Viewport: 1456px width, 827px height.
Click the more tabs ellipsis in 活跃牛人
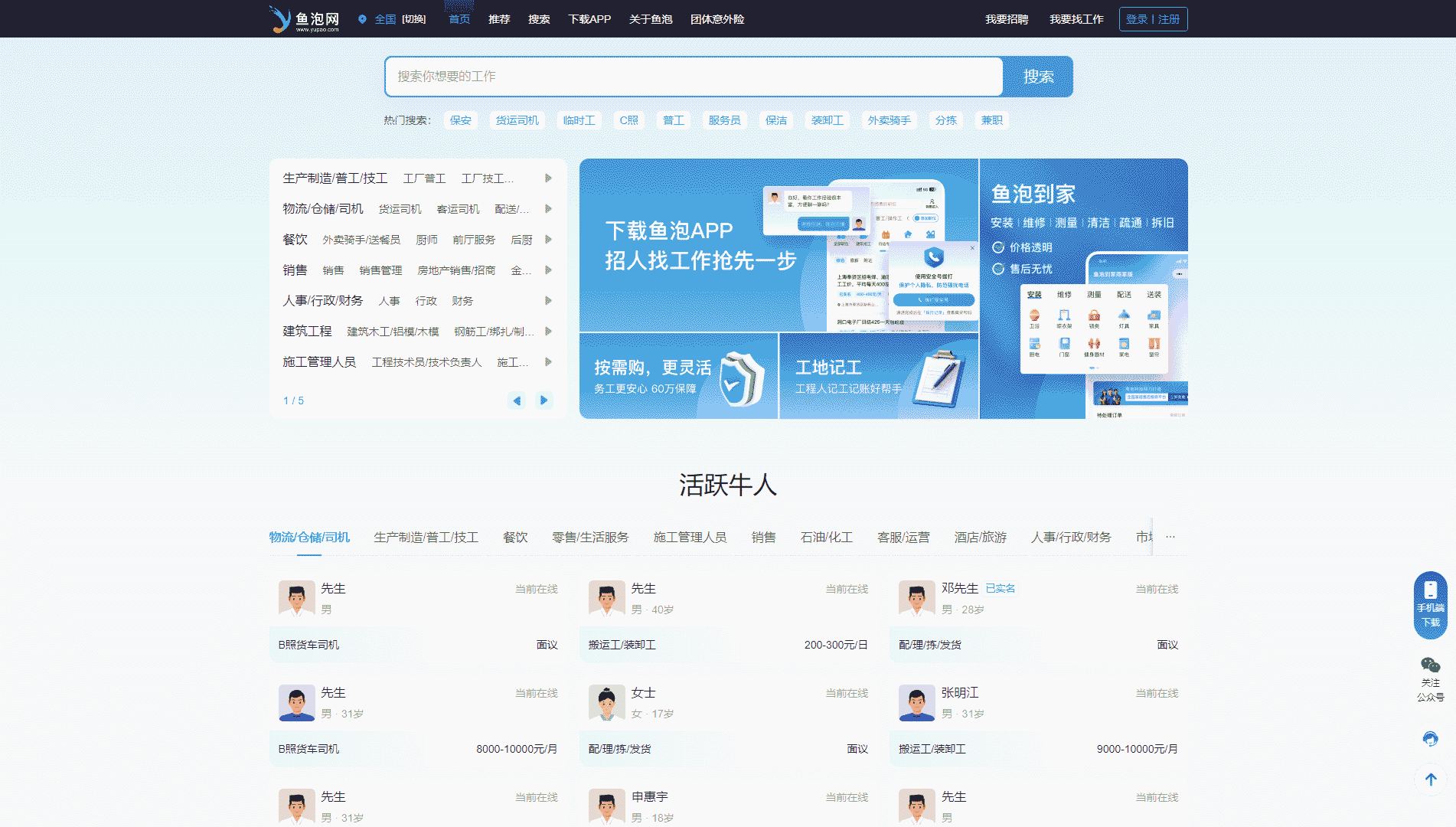(x=1170, y=537)
